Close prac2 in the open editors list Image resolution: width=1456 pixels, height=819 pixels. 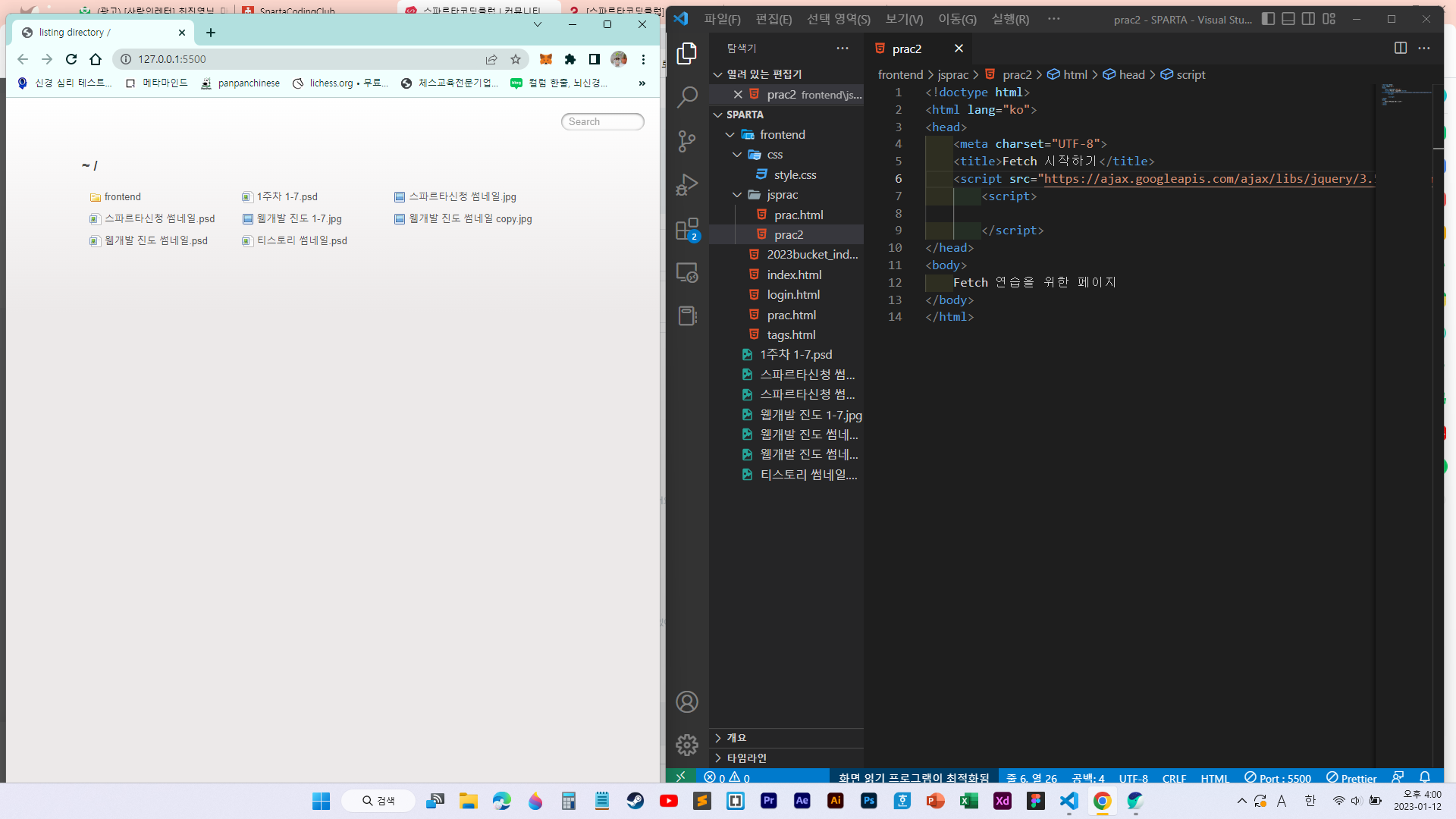point(738,94)
